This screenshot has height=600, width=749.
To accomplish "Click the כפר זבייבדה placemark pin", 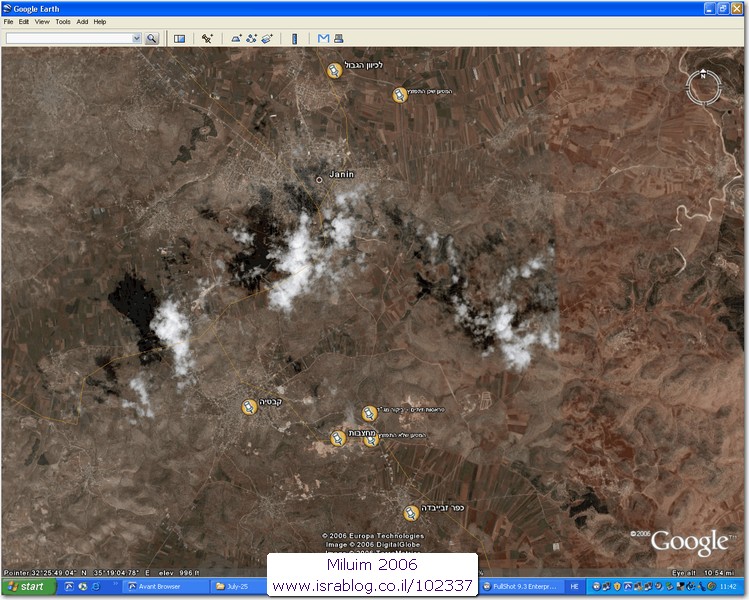I will [411, 513].
